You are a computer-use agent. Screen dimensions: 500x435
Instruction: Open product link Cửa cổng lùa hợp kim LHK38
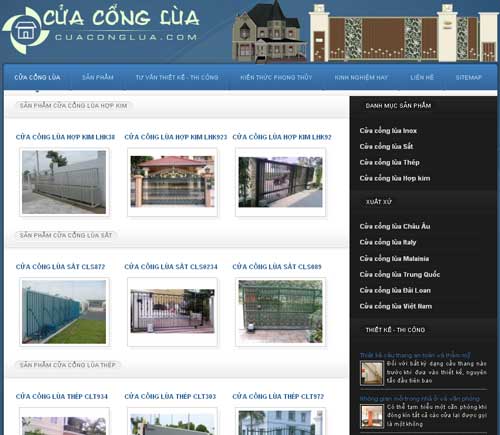click(65, 137)
